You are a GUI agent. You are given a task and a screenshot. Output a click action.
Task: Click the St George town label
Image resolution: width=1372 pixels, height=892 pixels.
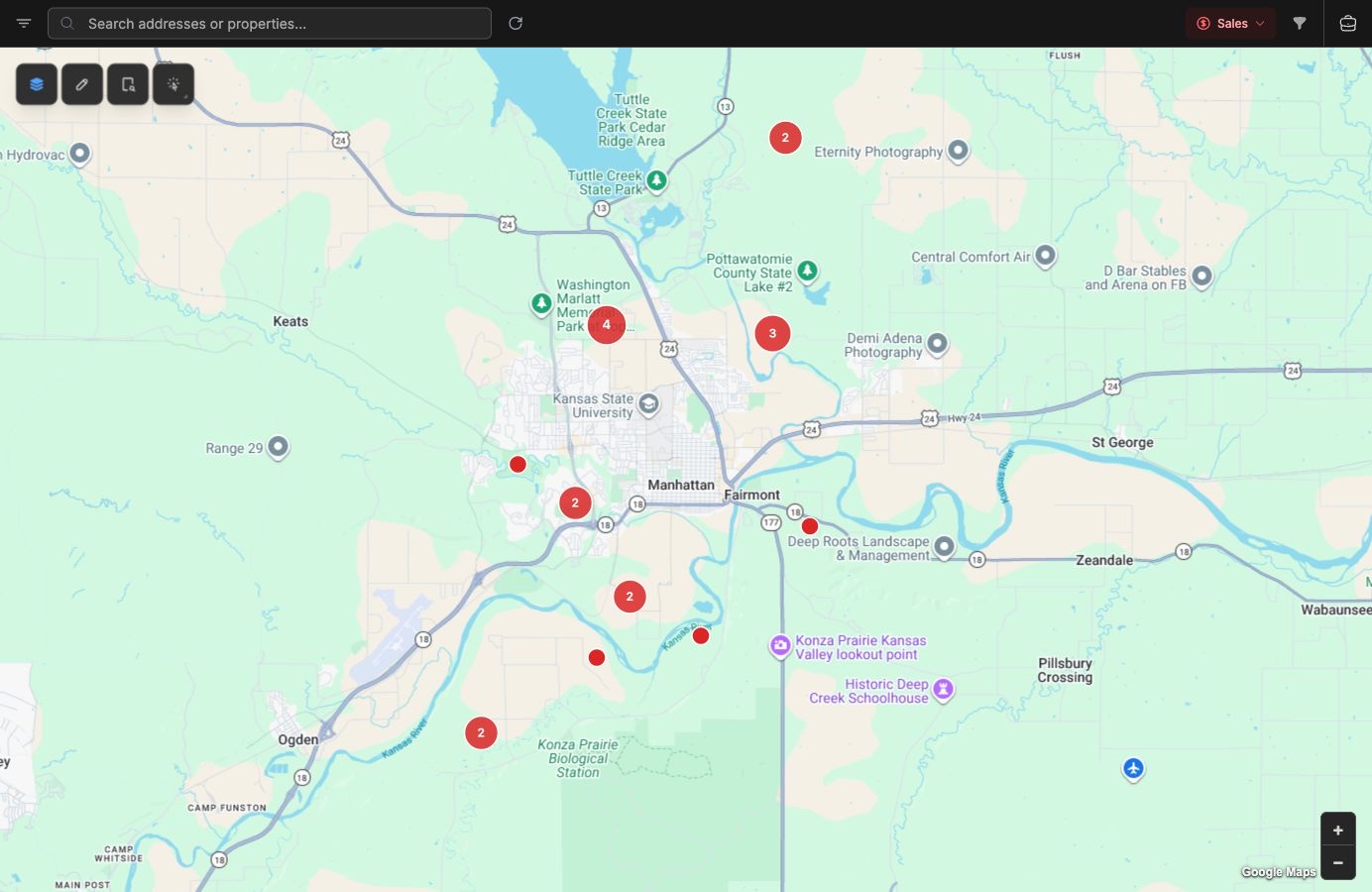1122,442
